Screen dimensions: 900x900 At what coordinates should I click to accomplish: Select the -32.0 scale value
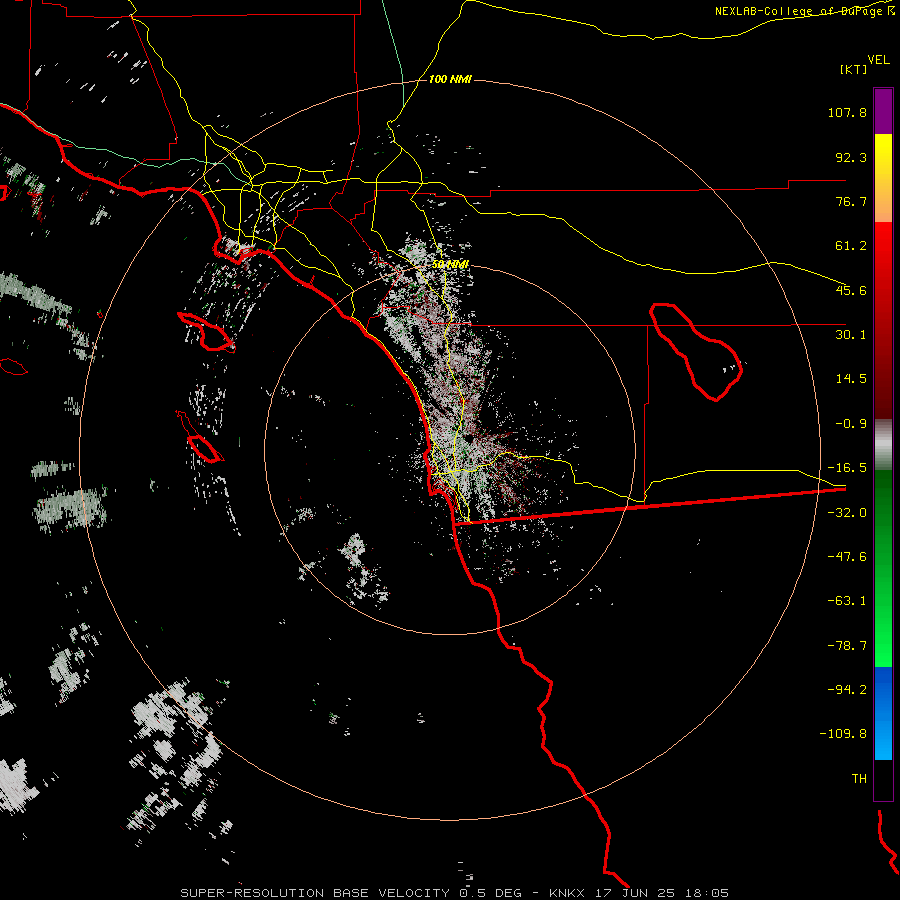(847, 513)
